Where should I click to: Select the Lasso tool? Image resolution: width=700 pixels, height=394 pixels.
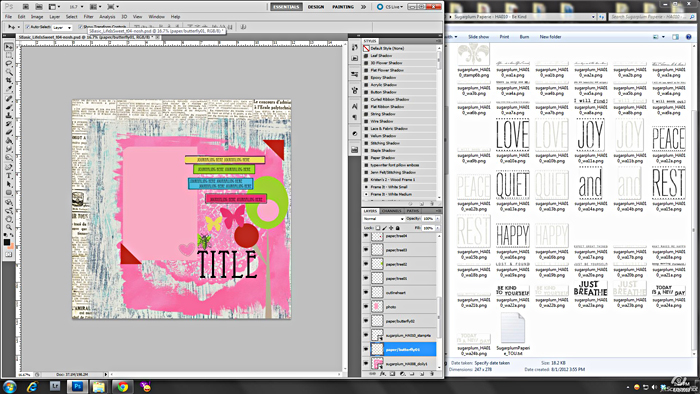point(8,64)
